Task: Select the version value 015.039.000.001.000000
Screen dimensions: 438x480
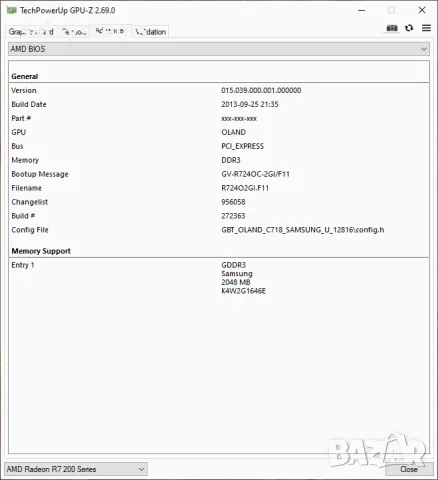Action: 261,90
